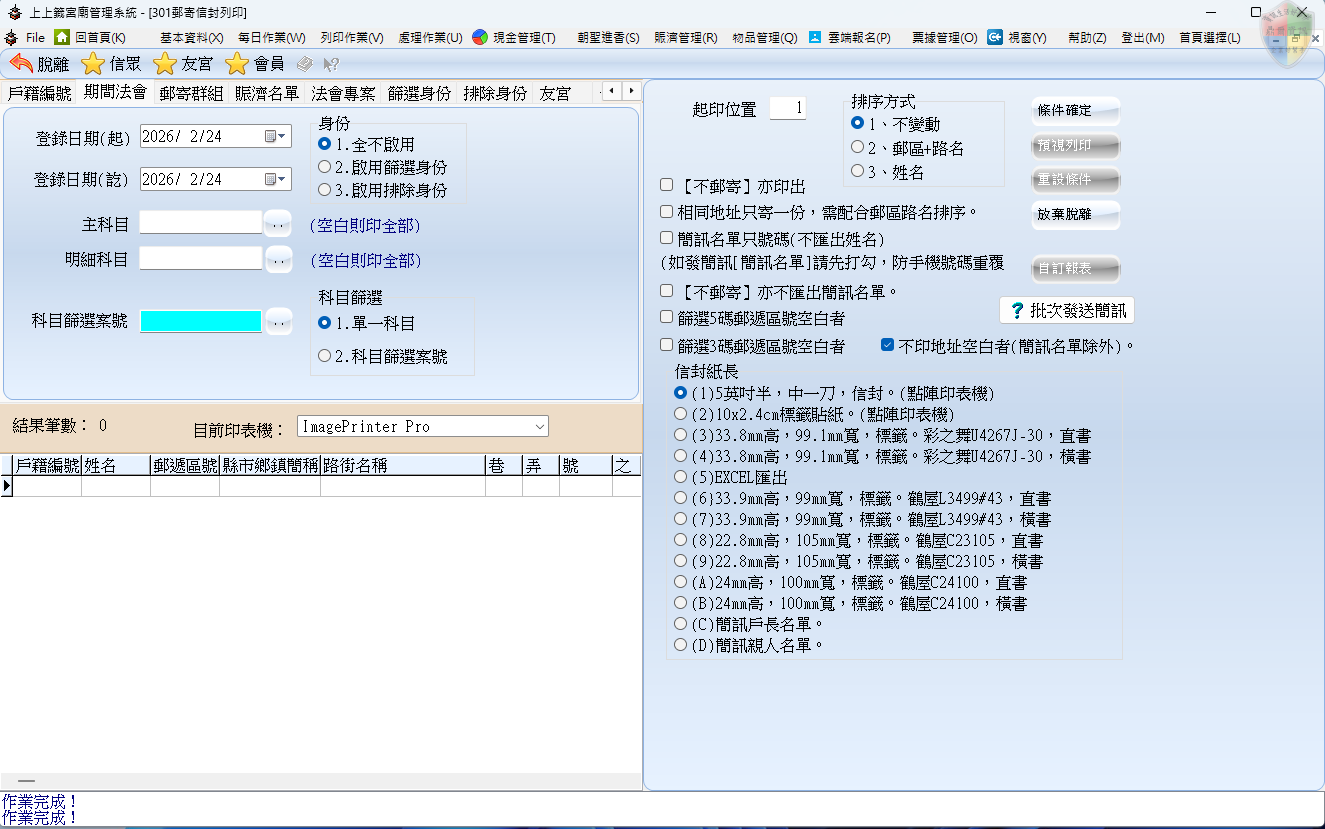Image resolution: width=1325 pixels, height=829 pixels.
Task: Click the 現金管理 pie chart icon
Action: (x=480, y=37)
